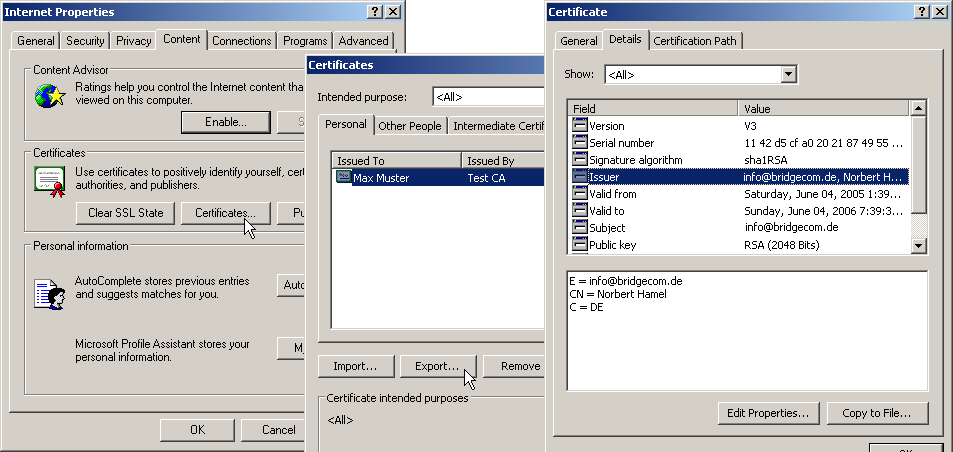The width and height of the screenshot is (953, 452).
Task: Open the Intended purpose combo box
Action: (490, 97)
